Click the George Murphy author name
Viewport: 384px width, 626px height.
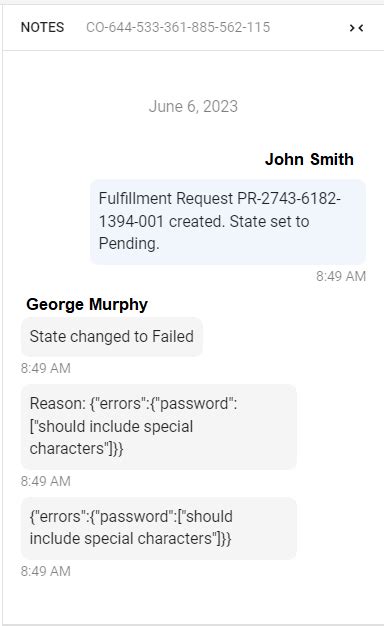[87, 304]
